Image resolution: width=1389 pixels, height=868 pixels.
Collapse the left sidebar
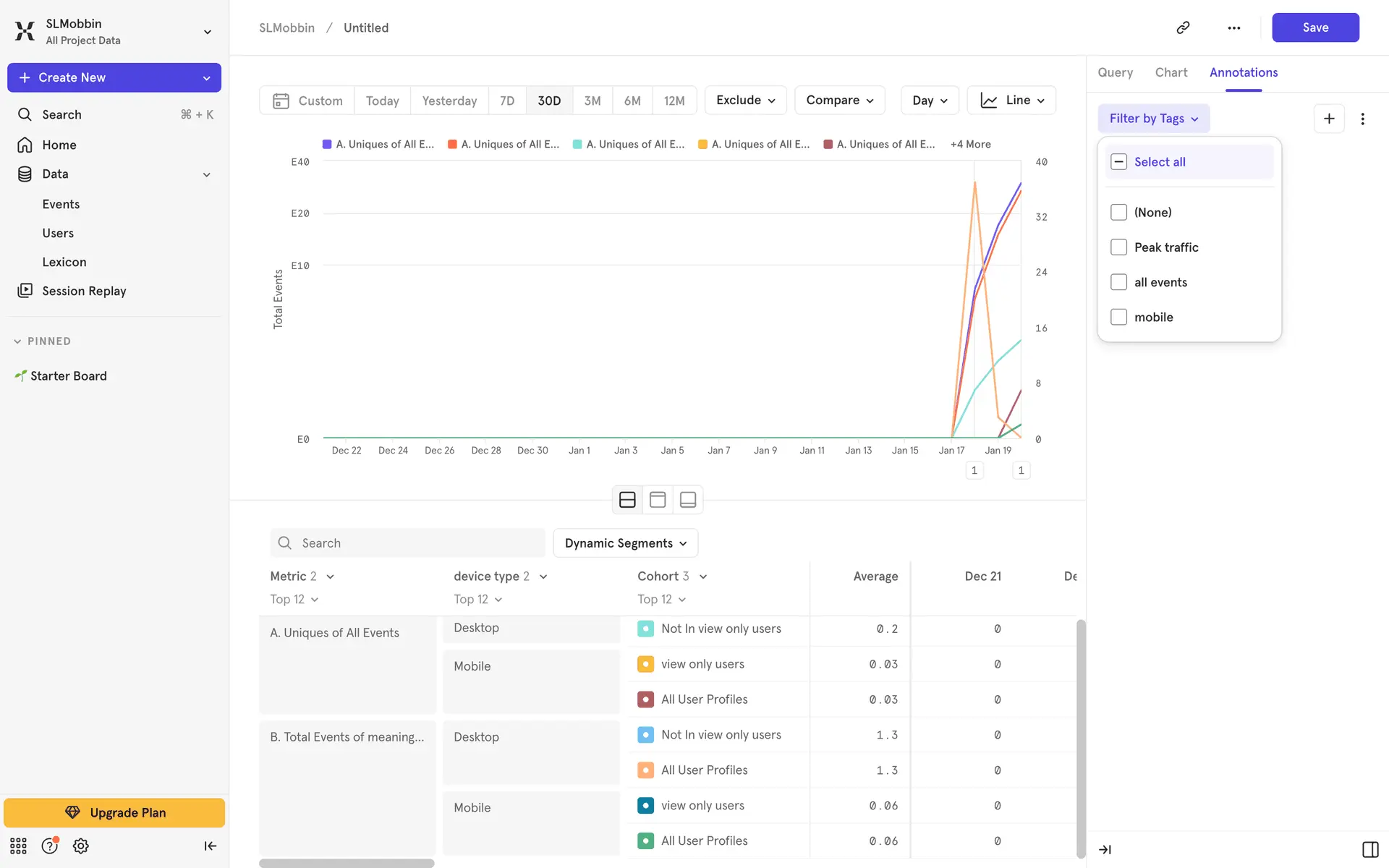coord(210,846)
